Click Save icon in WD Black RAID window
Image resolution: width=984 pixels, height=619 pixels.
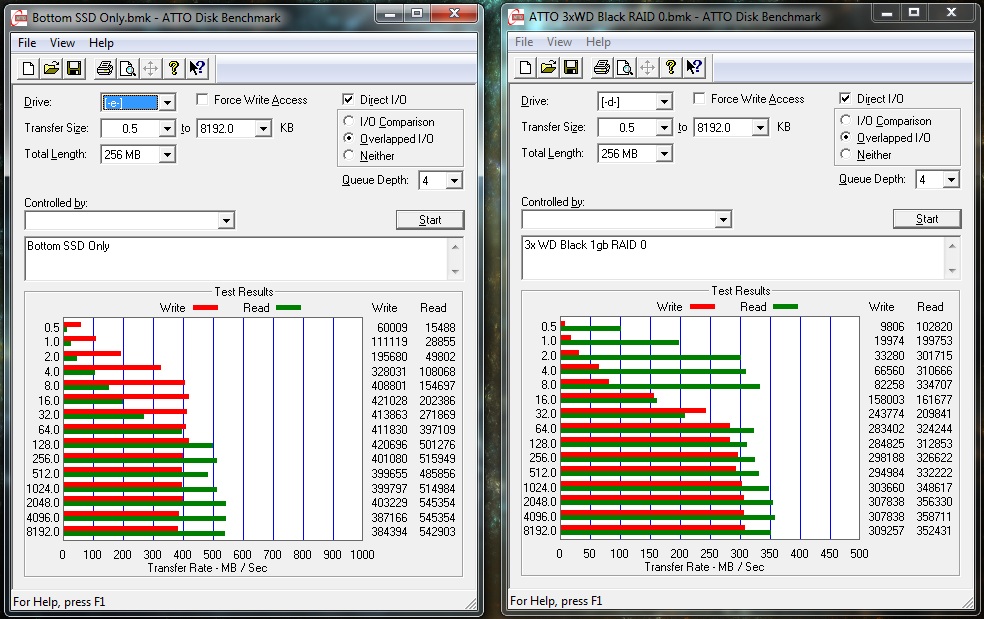pos(570,67)
